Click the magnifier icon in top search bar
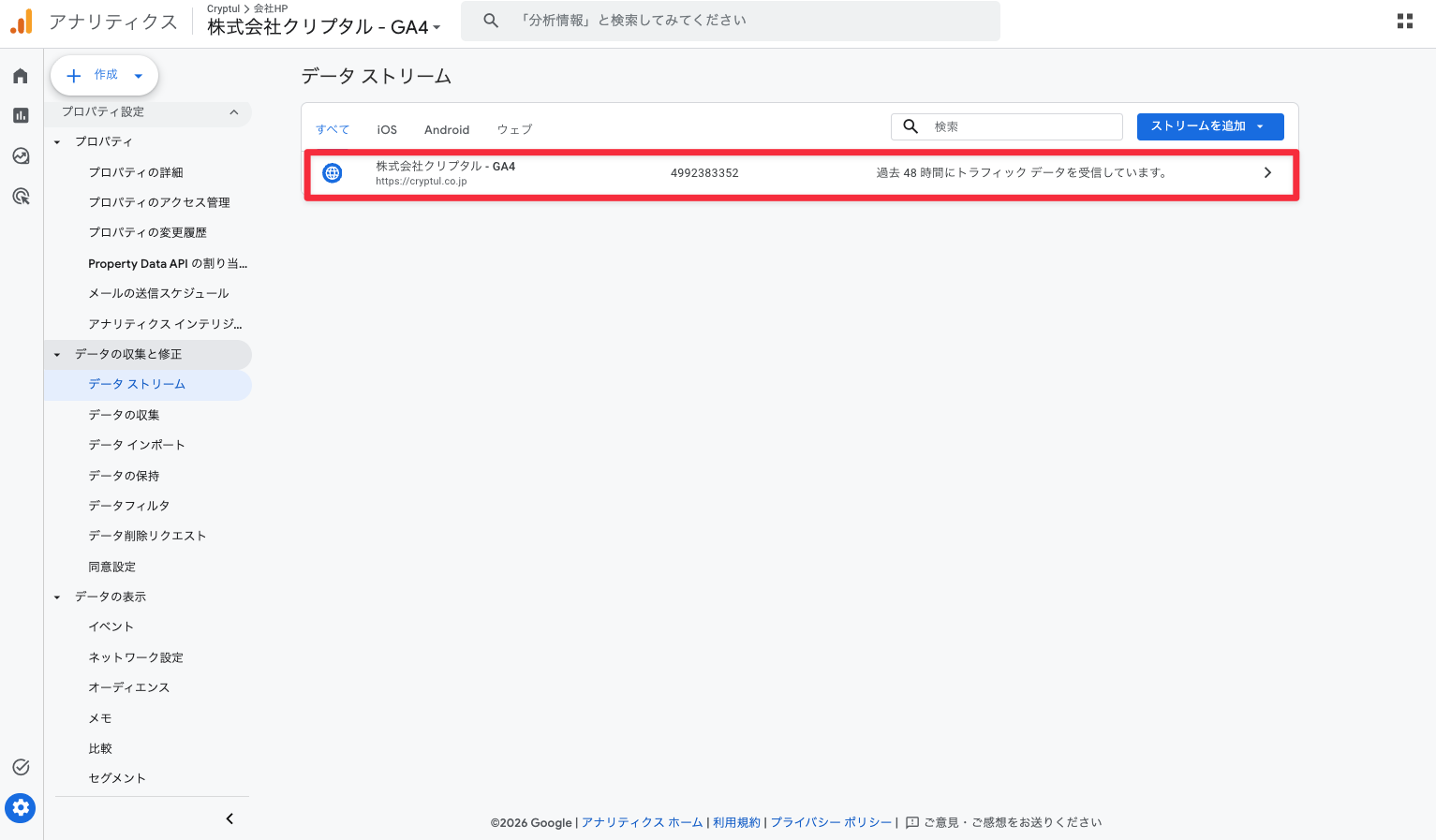This screenshot has width=1436, height=840. [x=491, y=21]
